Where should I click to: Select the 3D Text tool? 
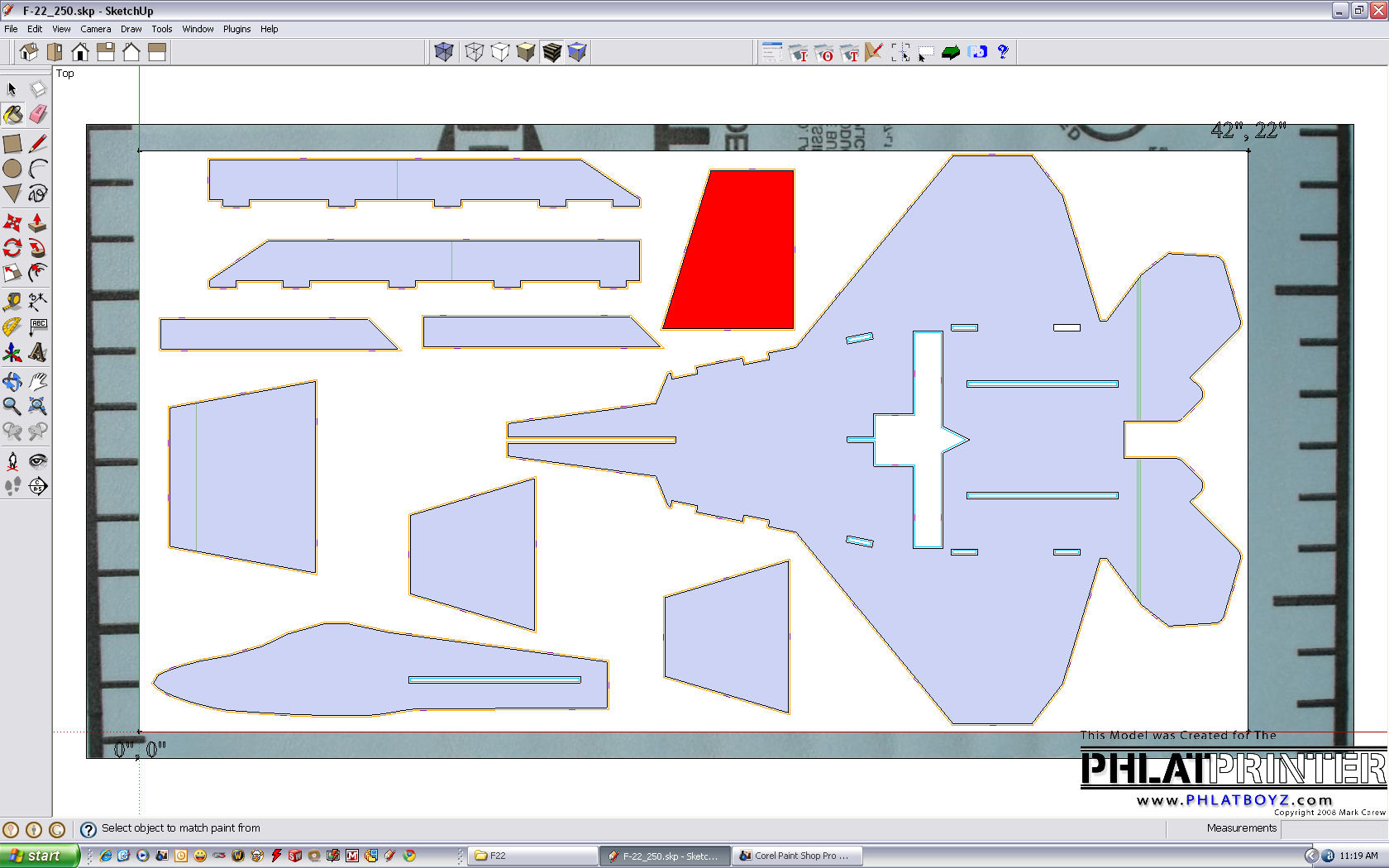pyautogui.click(x=38, y=353)
